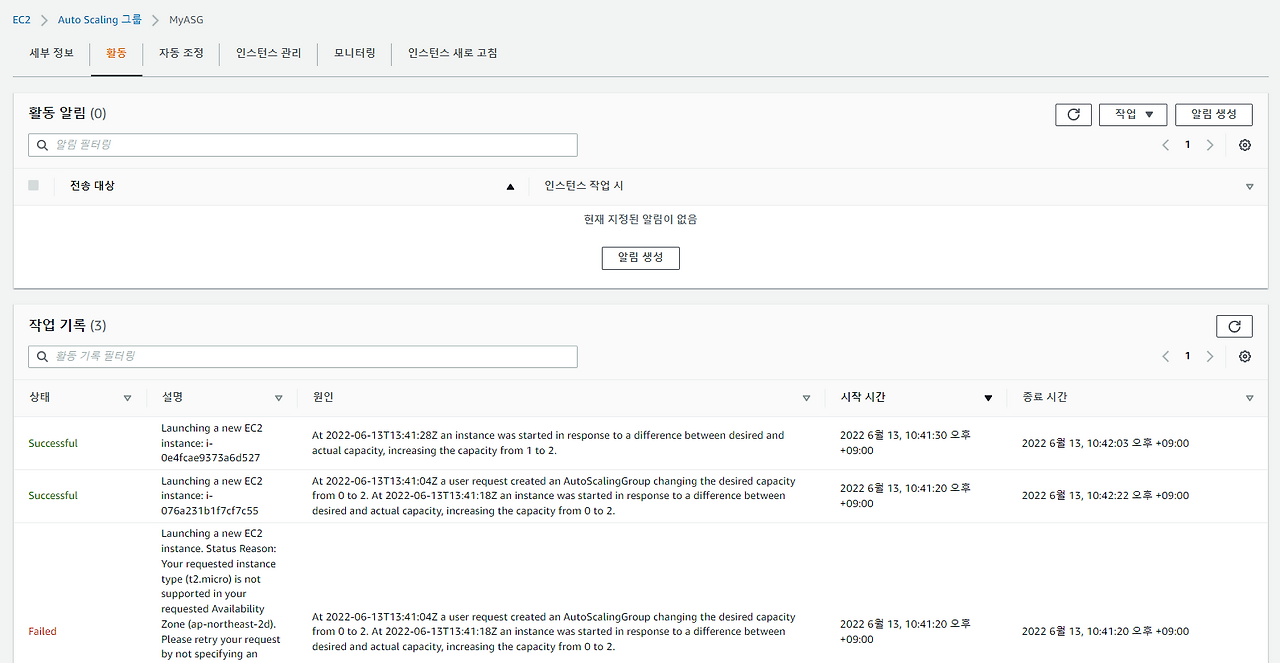Image resolution: width=1280 pixels, height=663 pixels.
Task: Click MyASG breadcrumb item
Action: [x=187, y=19]
